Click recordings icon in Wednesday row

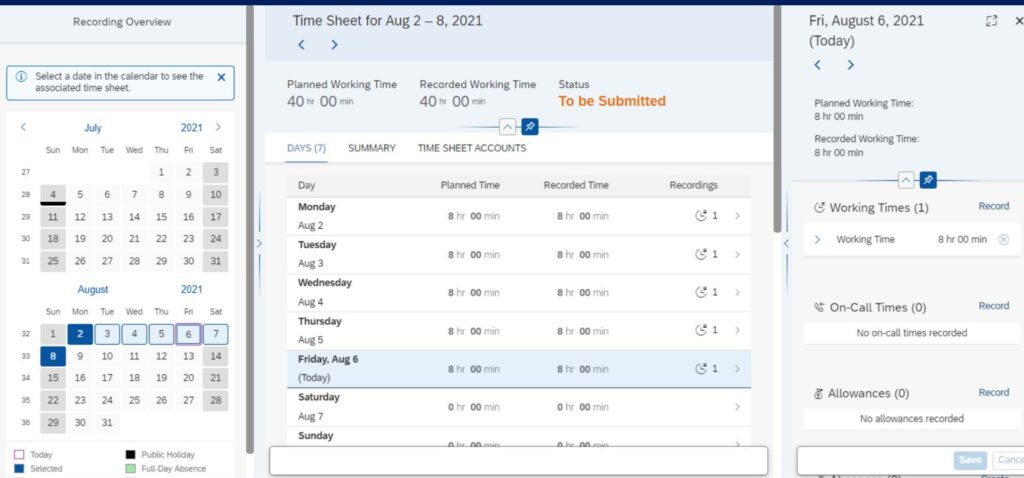point(702,292)
